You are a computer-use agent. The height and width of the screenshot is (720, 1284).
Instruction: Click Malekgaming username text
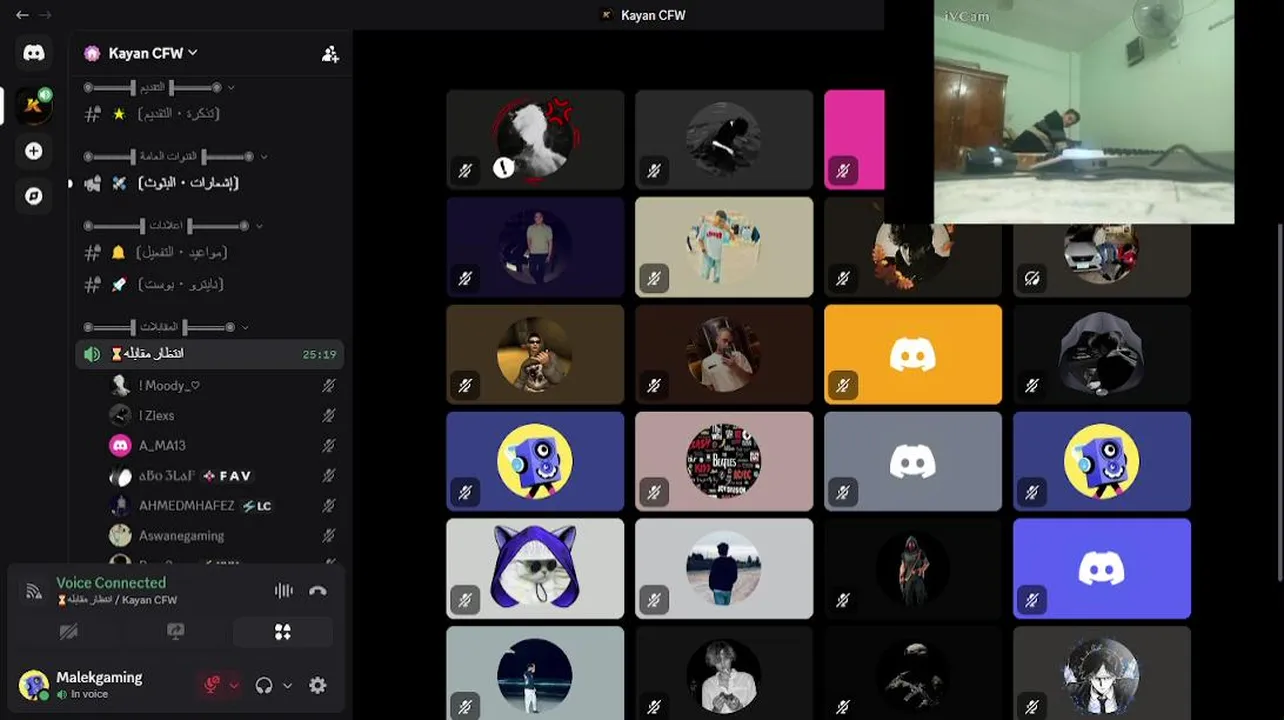click(99, 677)
